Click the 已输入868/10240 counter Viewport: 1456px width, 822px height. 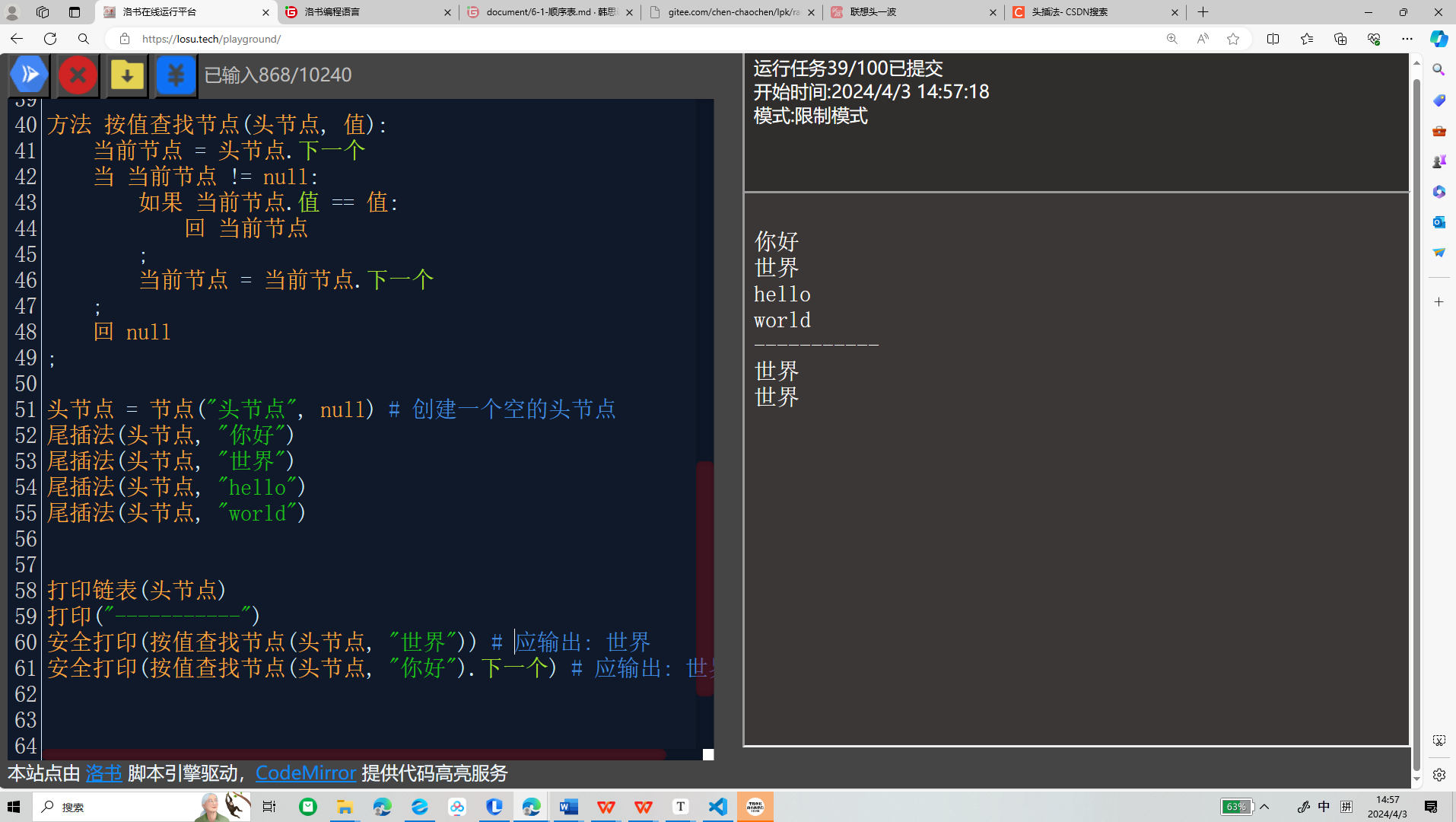point(278,75)
